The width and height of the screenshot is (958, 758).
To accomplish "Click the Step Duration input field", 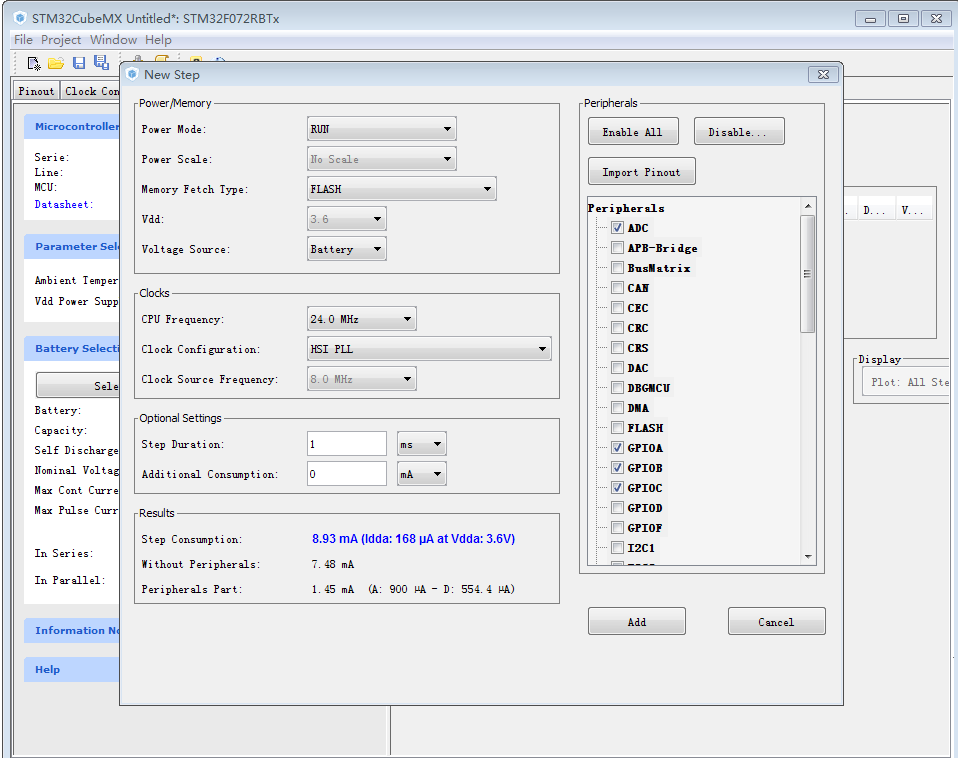I will (346, 444).
